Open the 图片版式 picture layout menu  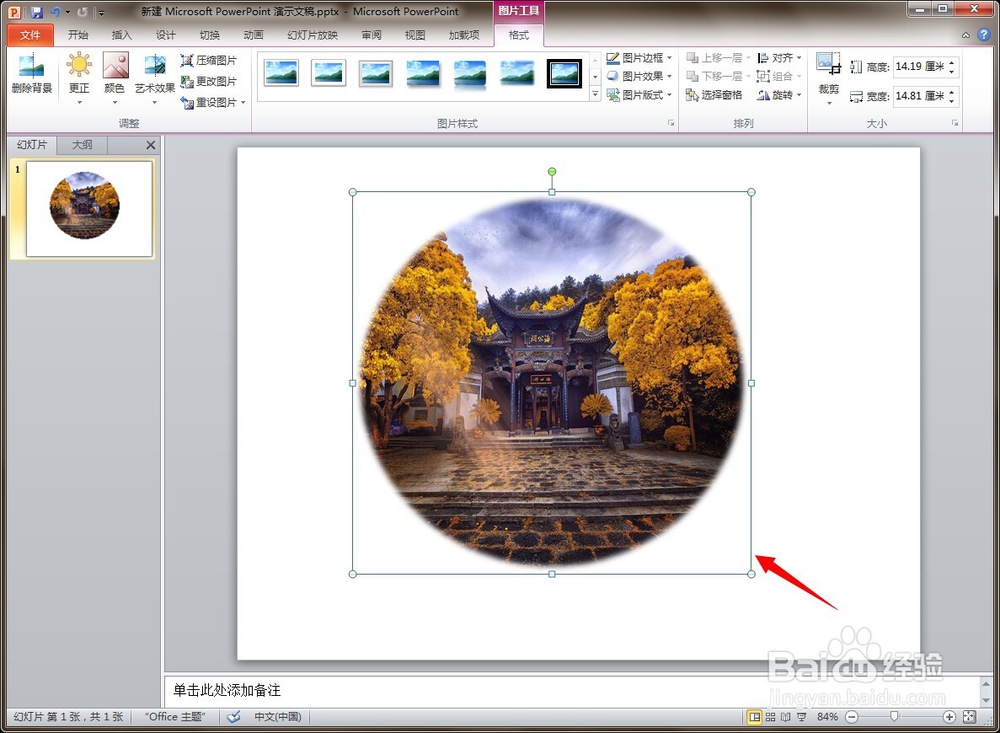640,95
